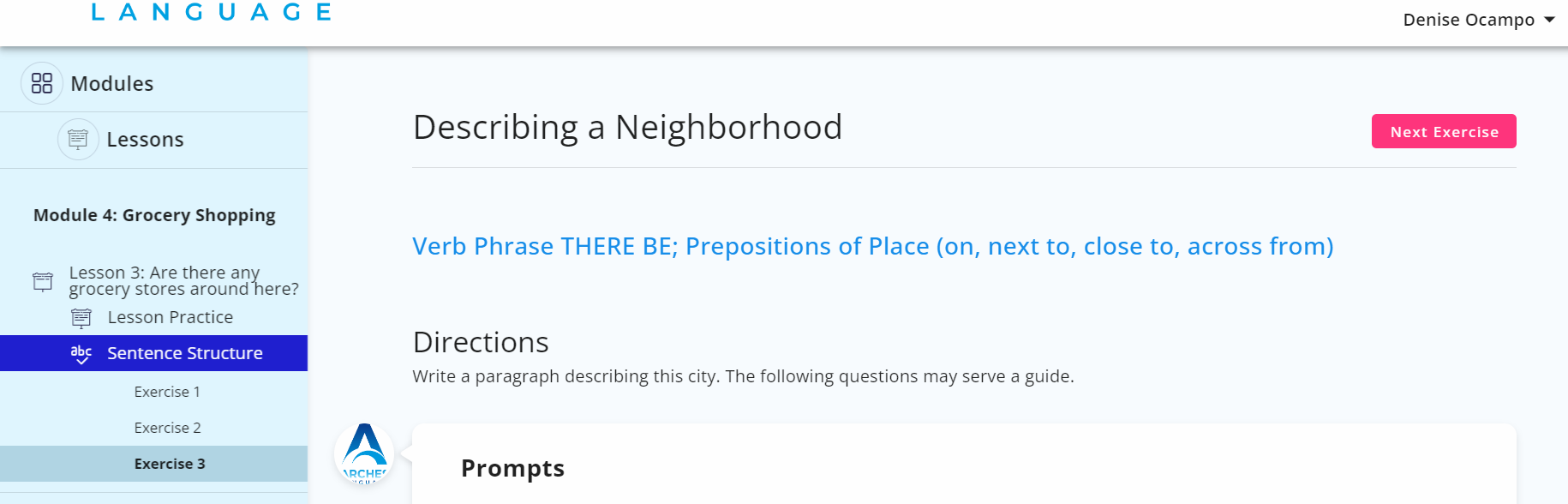Click the Next Exercise button
The image size is (1568, 504).
point(1444,131)
